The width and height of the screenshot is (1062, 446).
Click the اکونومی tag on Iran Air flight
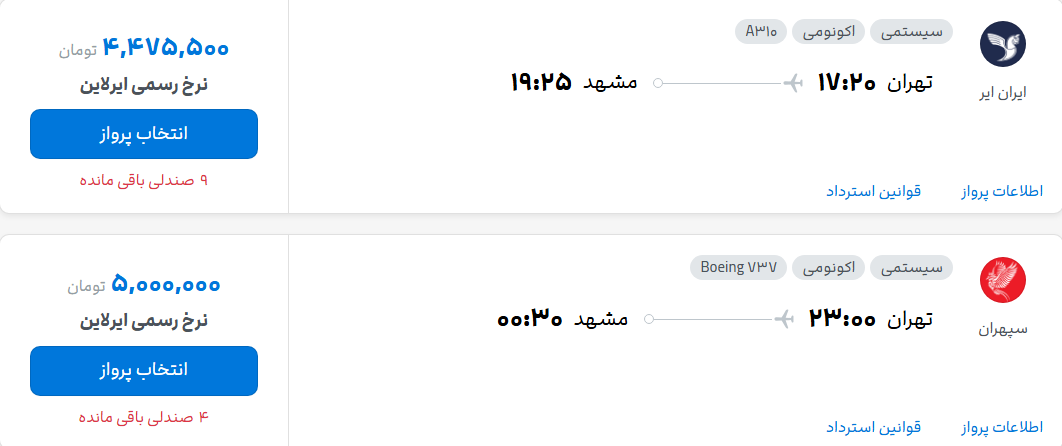(x=828, y=32)
